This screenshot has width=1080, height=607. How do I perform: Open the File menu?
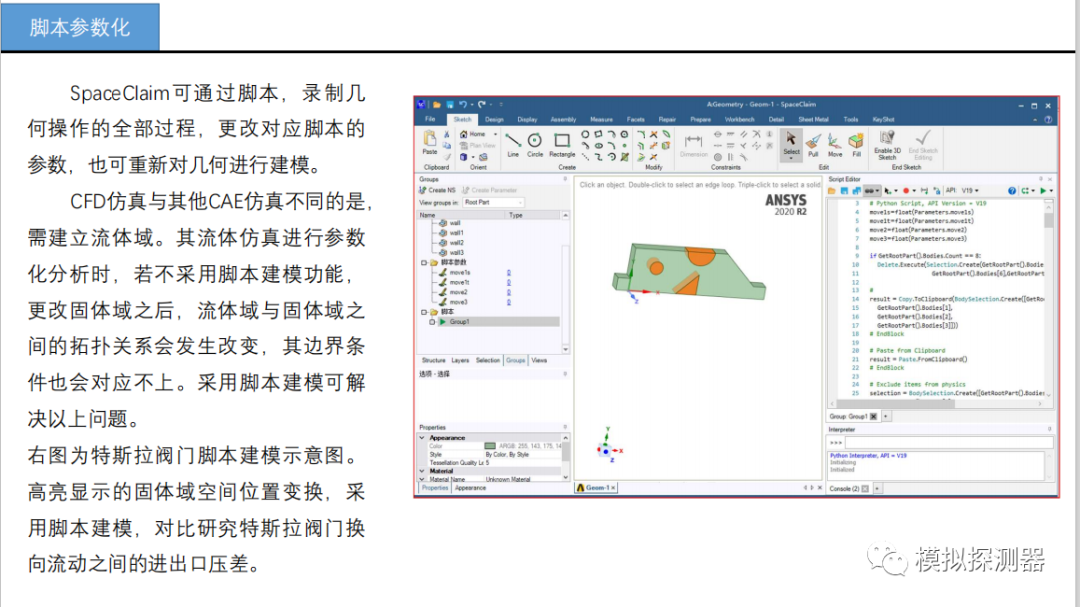(430, 119)
